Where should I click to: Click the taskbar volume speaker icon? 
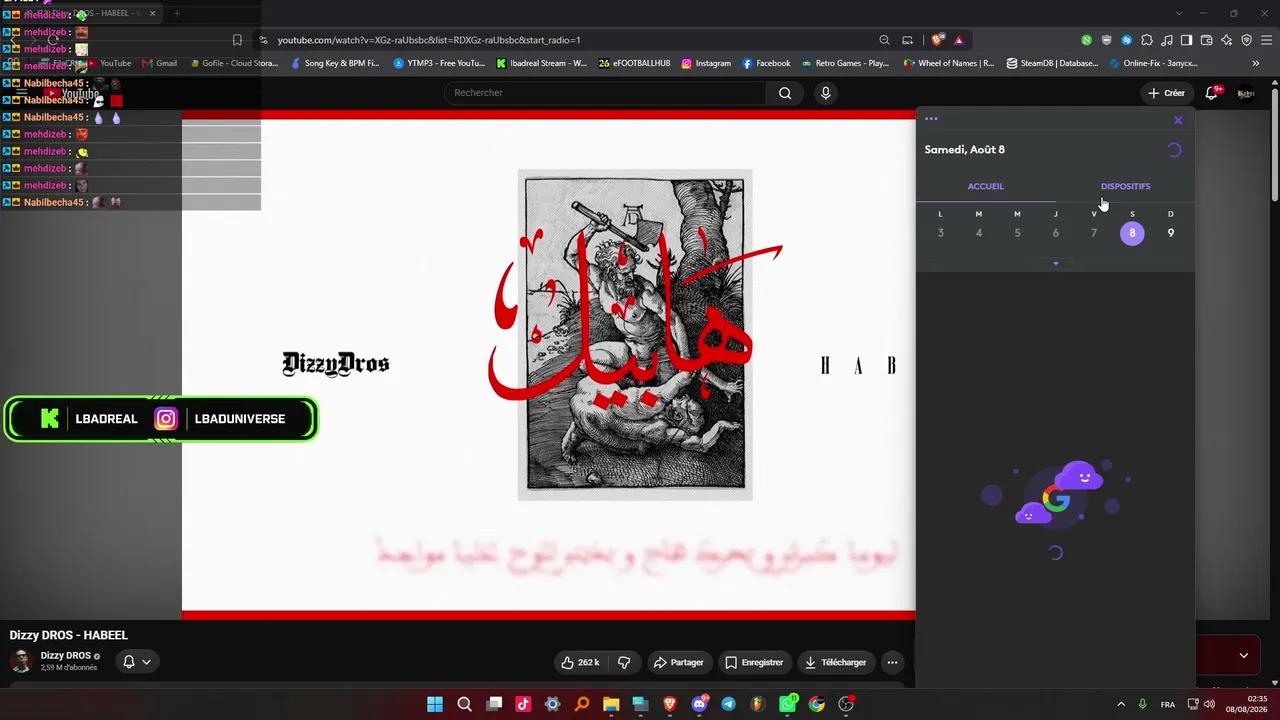click(x=1210, y=704)
